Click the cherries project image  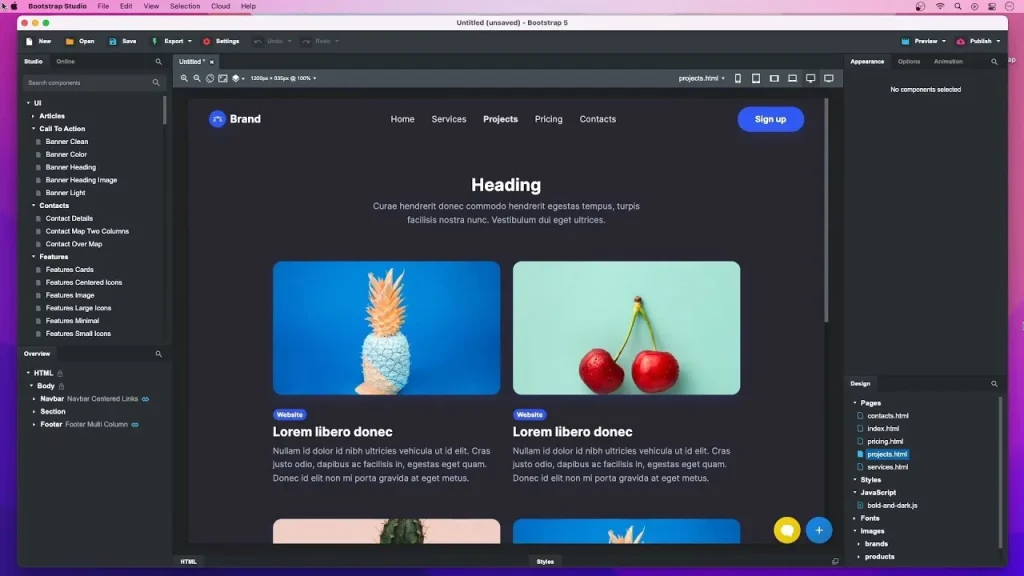click(626, 328)
